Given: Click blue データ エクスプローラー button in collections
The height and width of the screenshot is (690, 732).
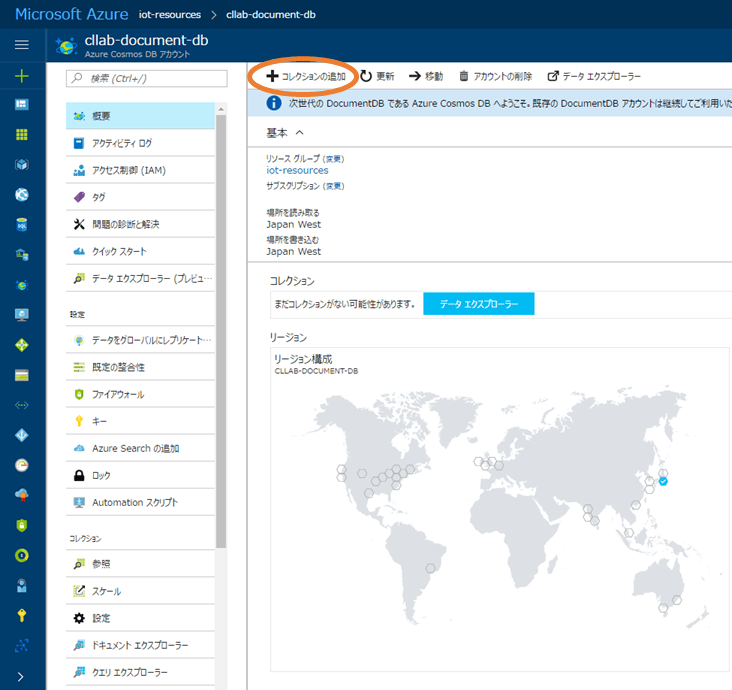Looking at the screenshot, I should tap(479, 304).
